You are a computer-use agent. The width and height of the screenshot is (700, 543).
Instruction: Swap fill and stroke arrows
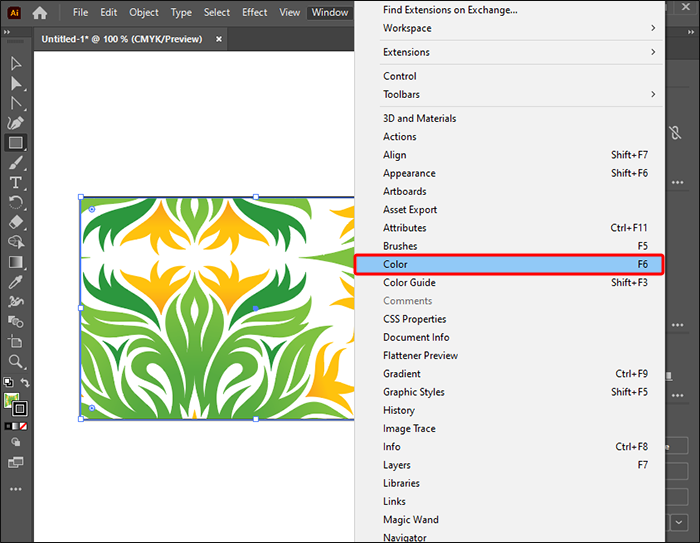click(x=25, y=383)
